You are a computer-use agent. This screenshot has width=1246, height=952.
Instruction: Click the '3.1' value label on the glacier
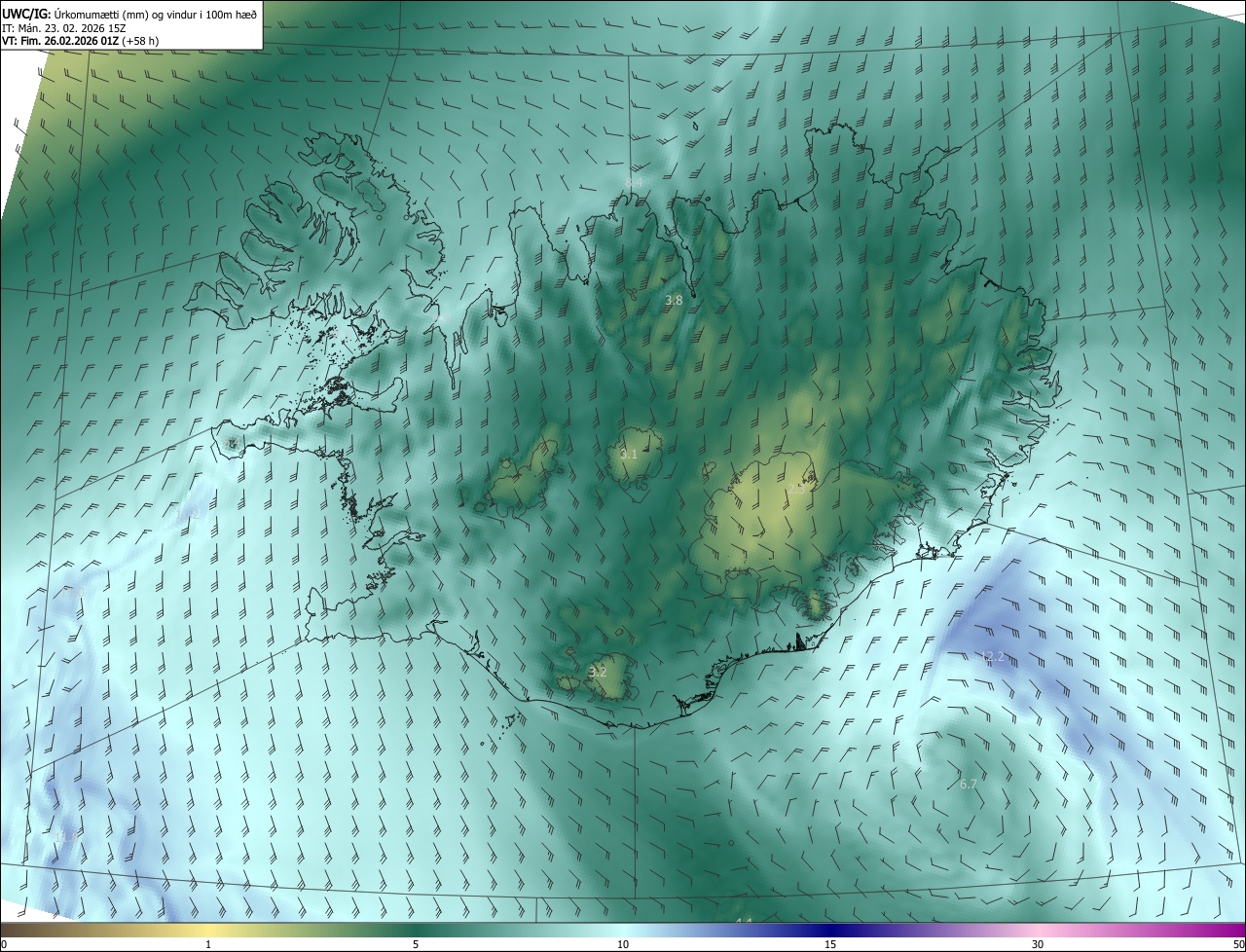(x=629, y=455)
